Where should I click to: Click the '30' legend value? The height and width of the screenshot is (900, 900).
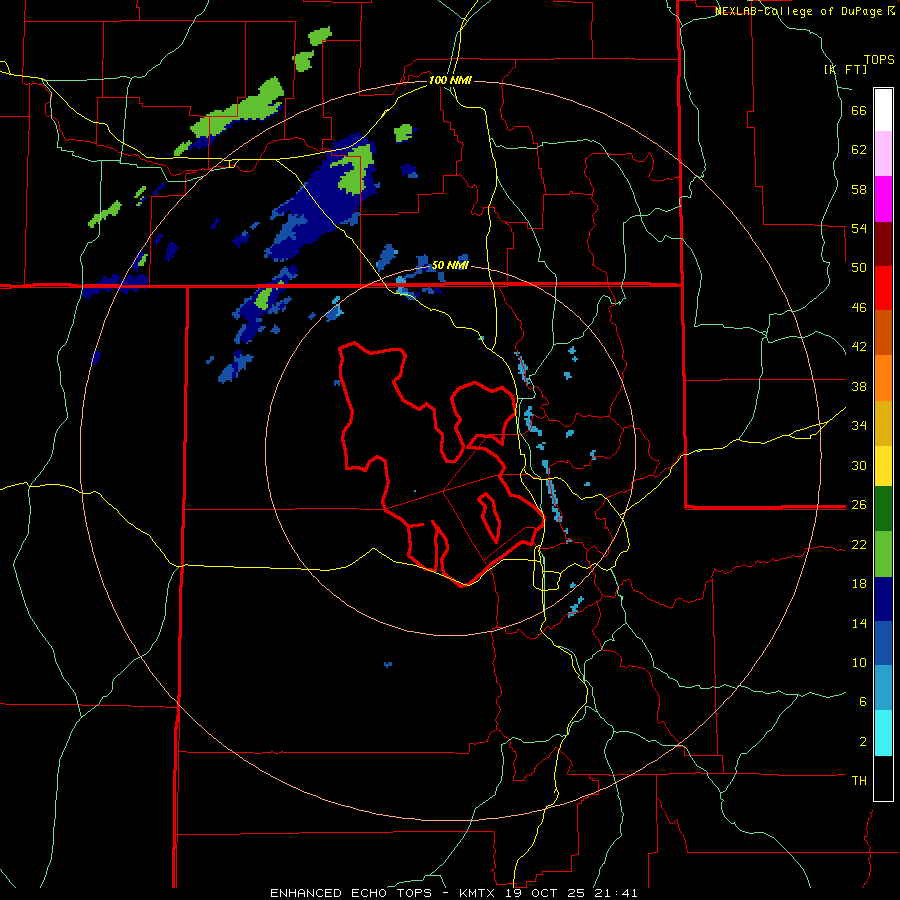(x=859, y=465)
